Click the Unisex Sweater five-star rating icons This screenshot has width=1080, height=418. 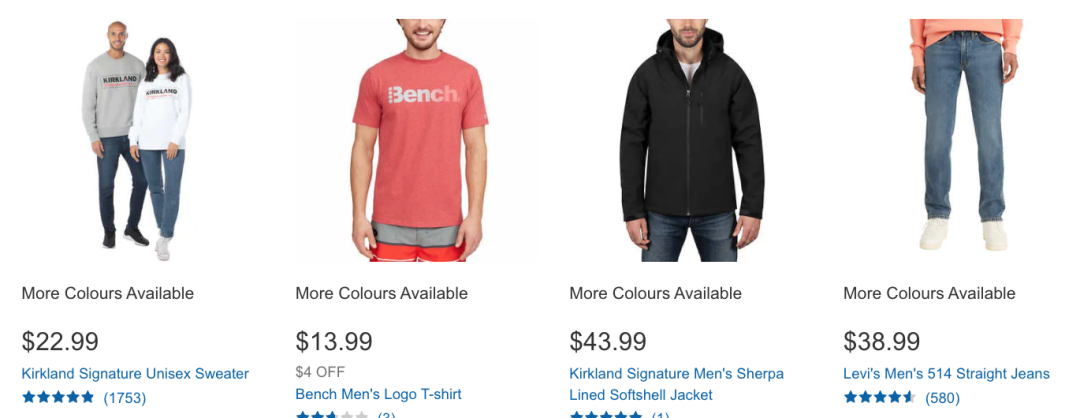(58, 397)
